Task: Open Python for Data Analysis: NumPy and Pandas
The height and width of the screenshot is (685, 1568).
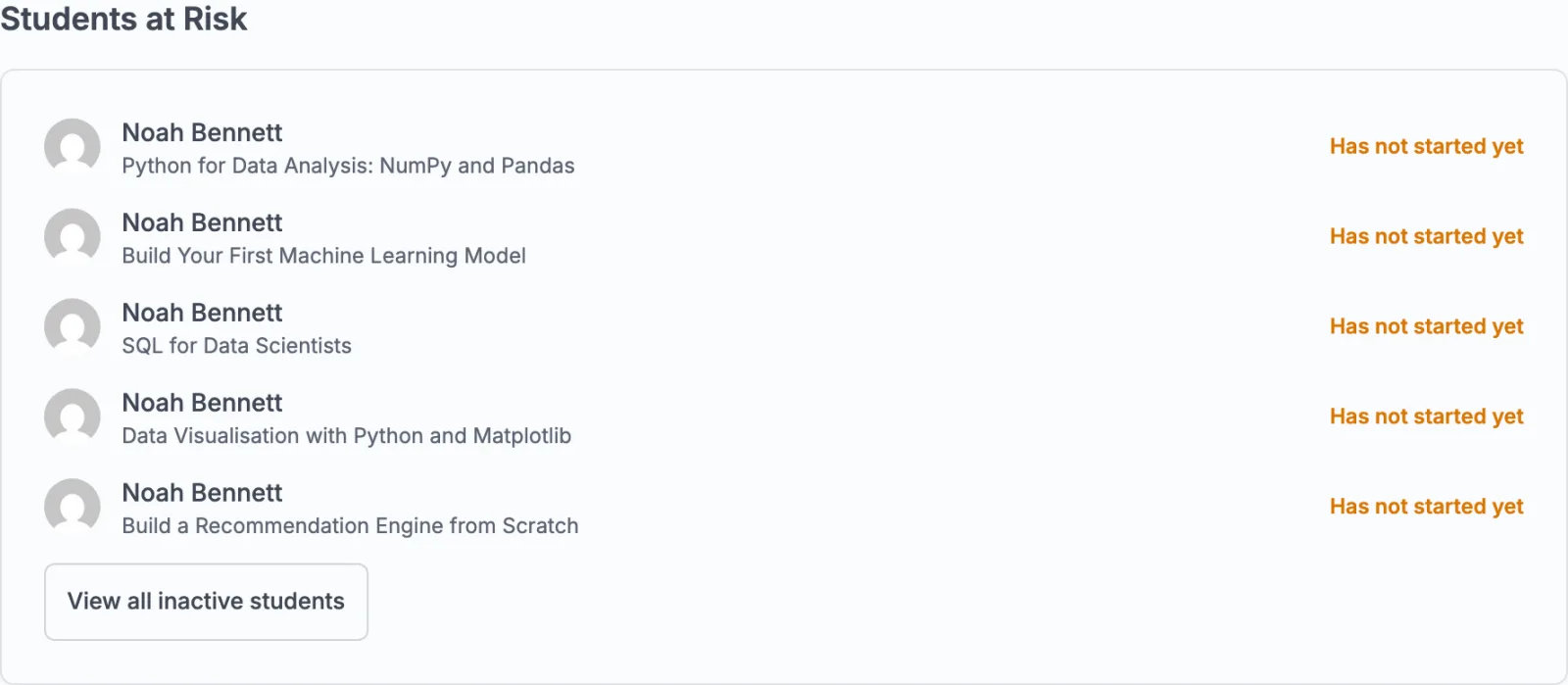Action: coord(348,166)
